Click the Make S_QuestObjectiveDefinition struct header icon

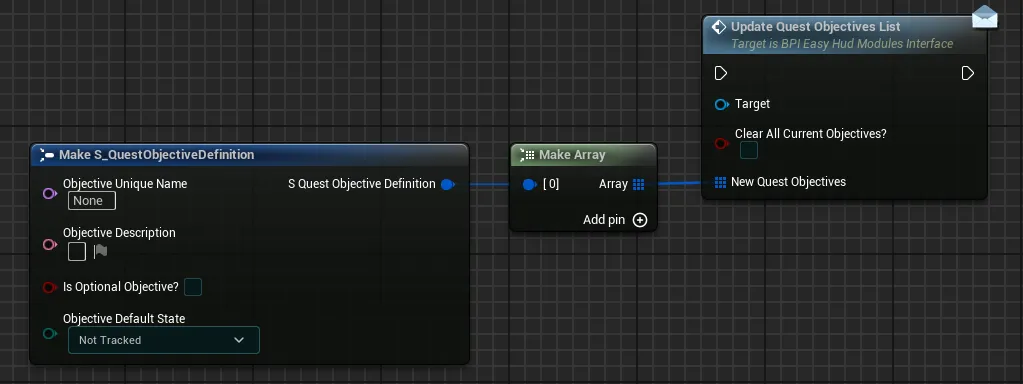tap(47, 155)
